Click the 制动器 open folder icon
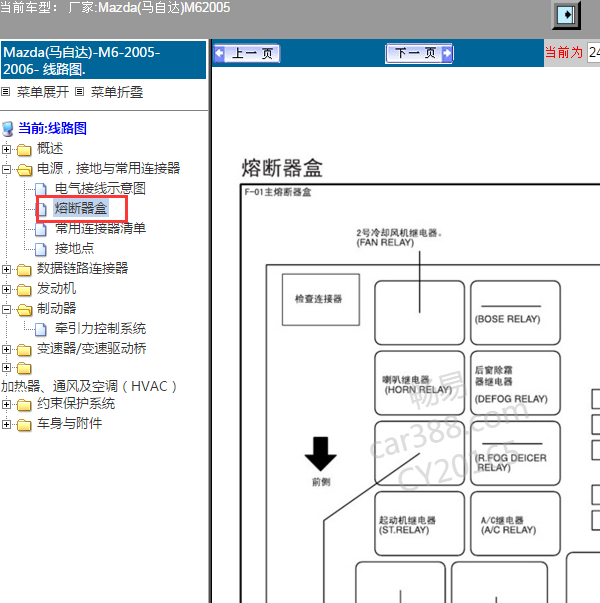This screenshot has height=603, width=600. (x=24, y=310)
